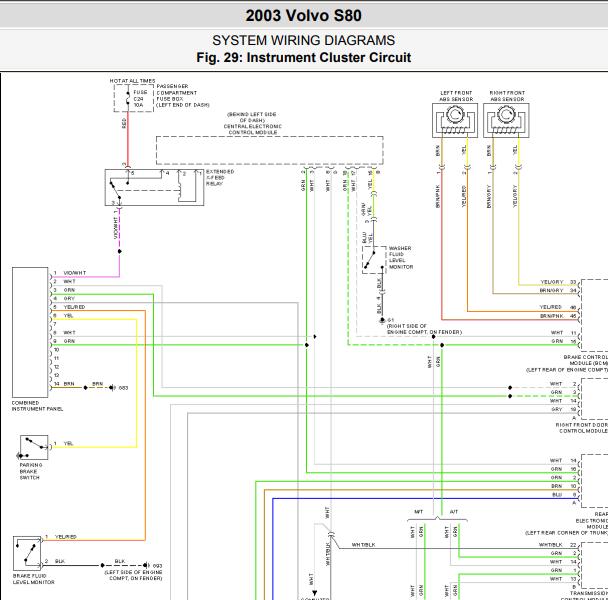Click the 'PARKING BRAKE SWITCH' label
The width and height of the screenshot is (608, 600).
point(31,471)
